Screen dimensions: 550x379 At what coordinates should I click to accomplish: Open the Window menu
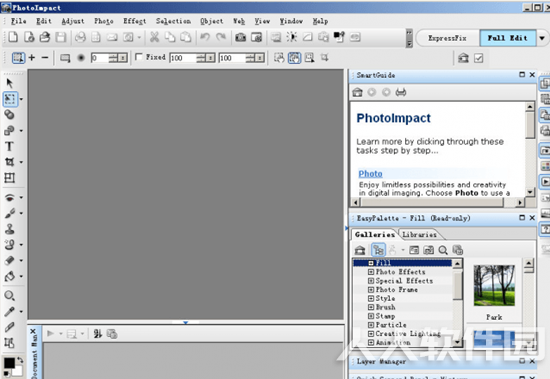291,21
